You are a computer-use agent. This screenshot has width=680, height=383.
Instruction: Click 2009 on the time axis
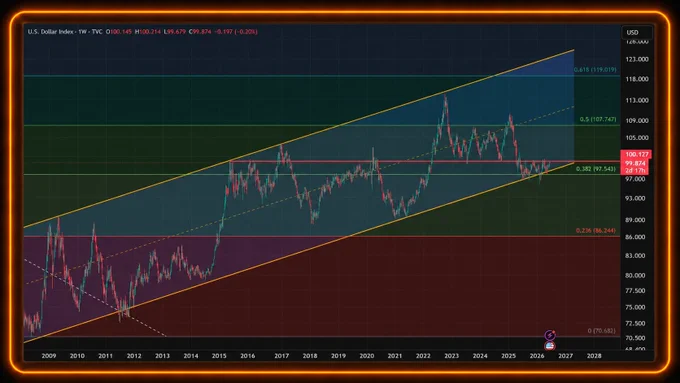pos(49,356)
